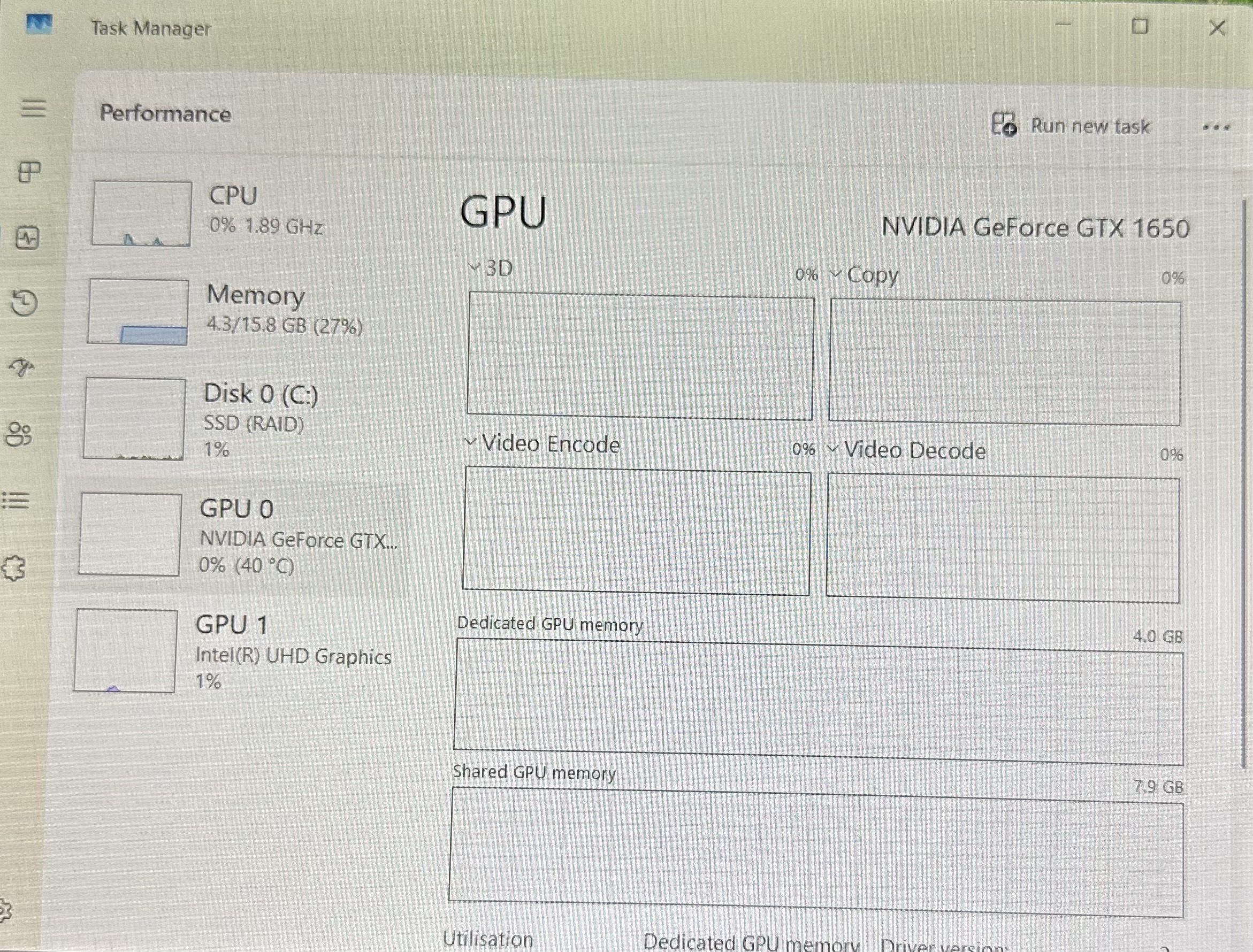Image resolution: width=1253 pixels, height=952 pixels.
Task: Open the Startup apps page icon
Action: [x=22, y=367]
